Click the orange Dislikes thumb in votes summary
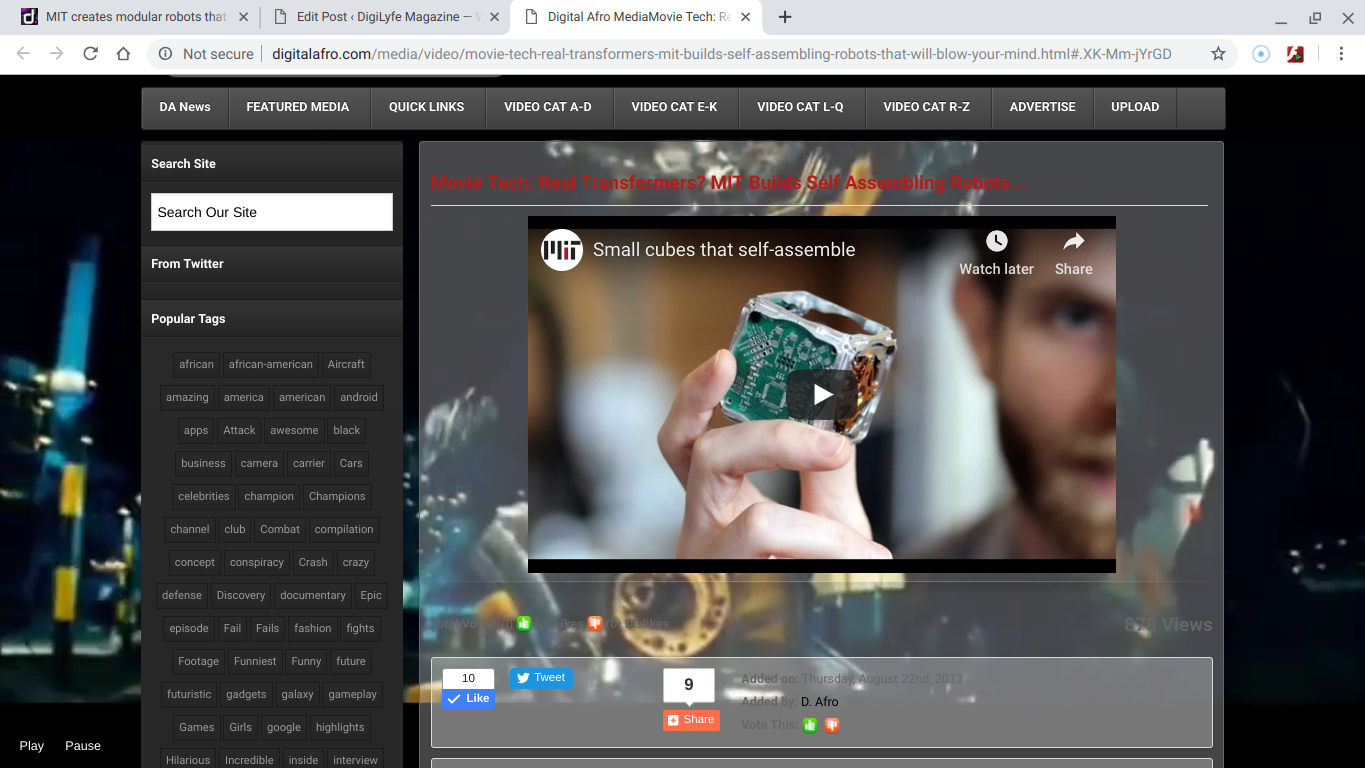 tap(595, 623)
